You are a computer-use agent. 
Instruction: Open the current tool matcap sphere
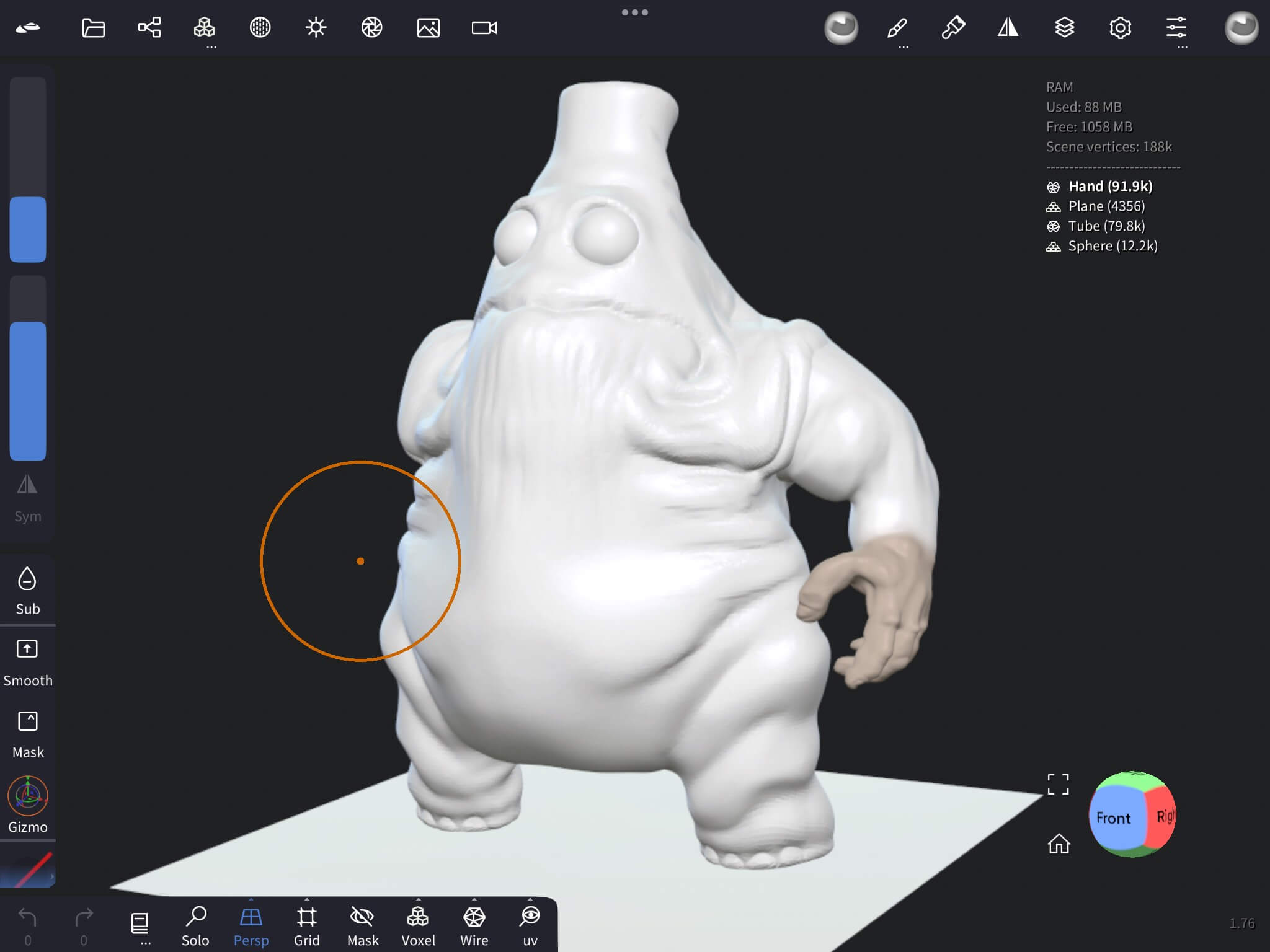point(841,28)
